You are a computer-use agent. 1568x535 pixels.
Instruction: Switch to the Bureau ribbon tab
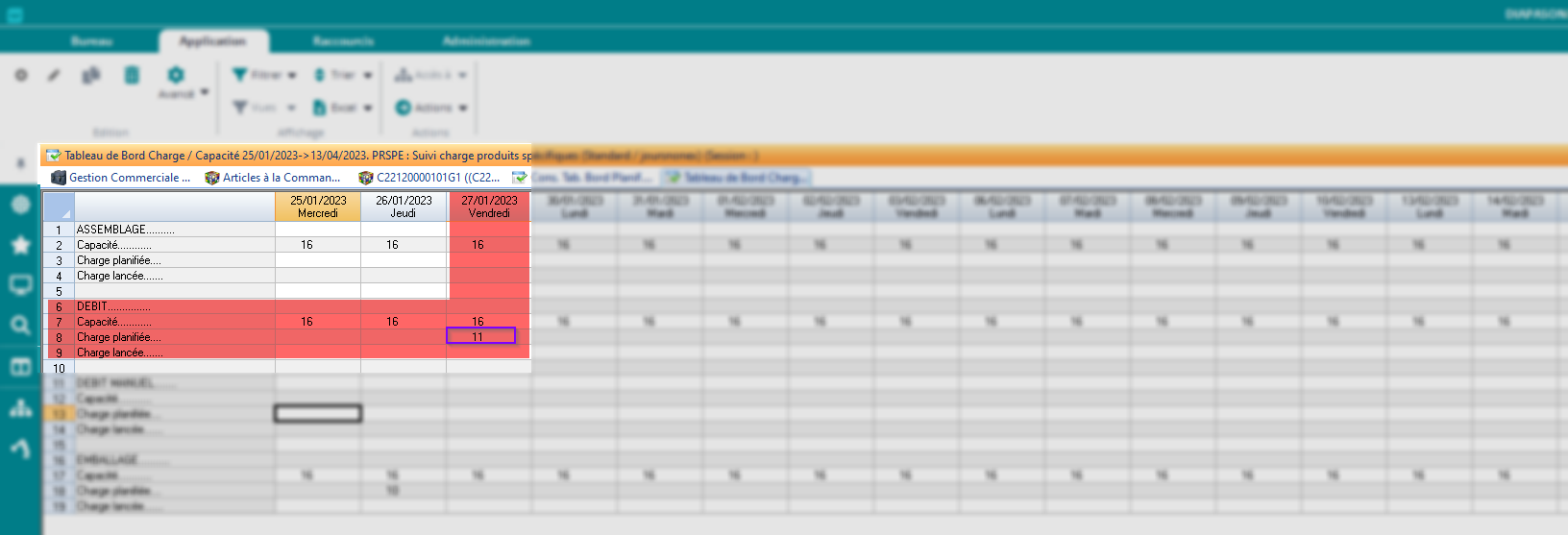tap(91, 41)
